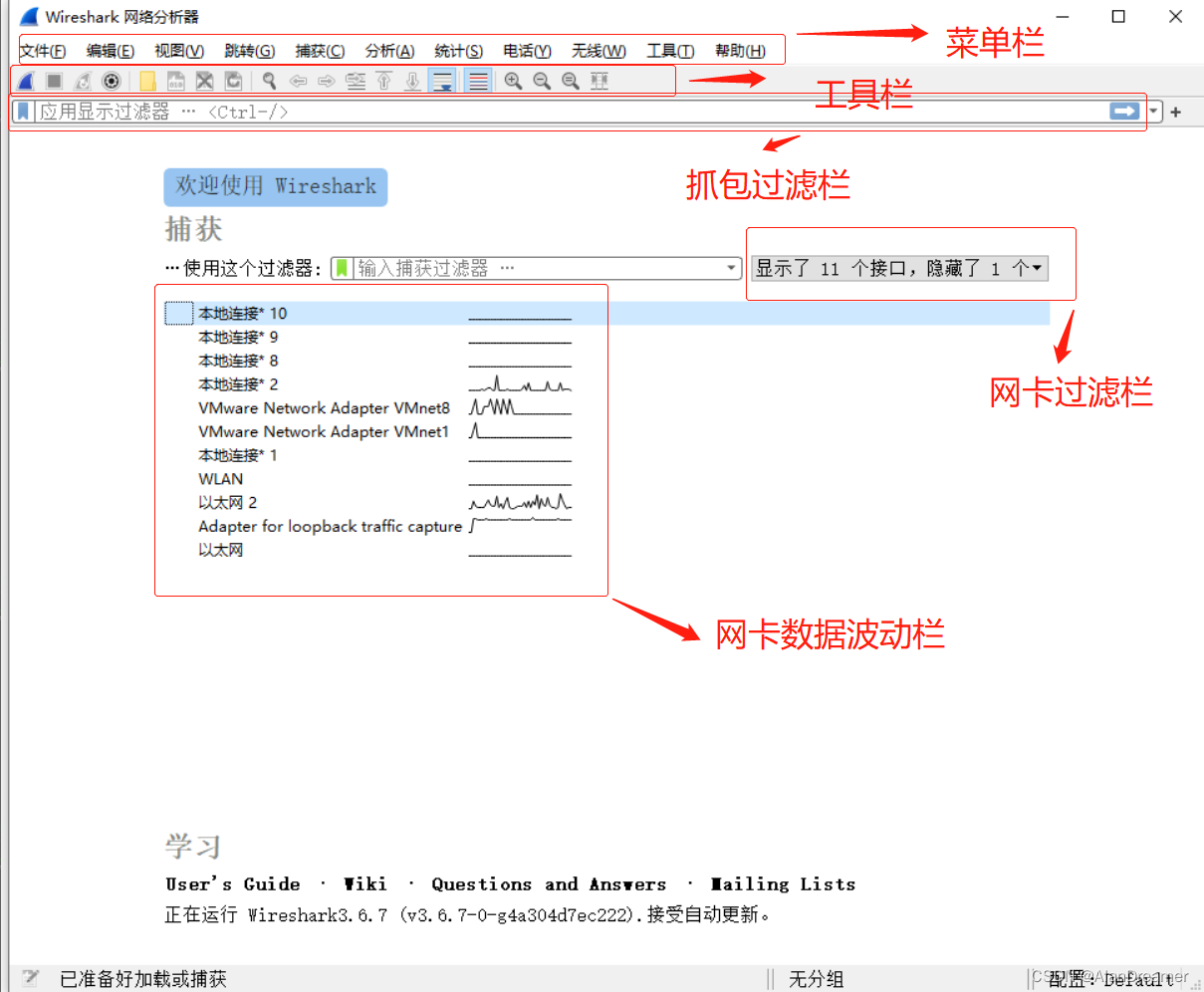Open the 跳转(G) menu
The height and width of the screenshot is (992, 1204).
point(250,51)
